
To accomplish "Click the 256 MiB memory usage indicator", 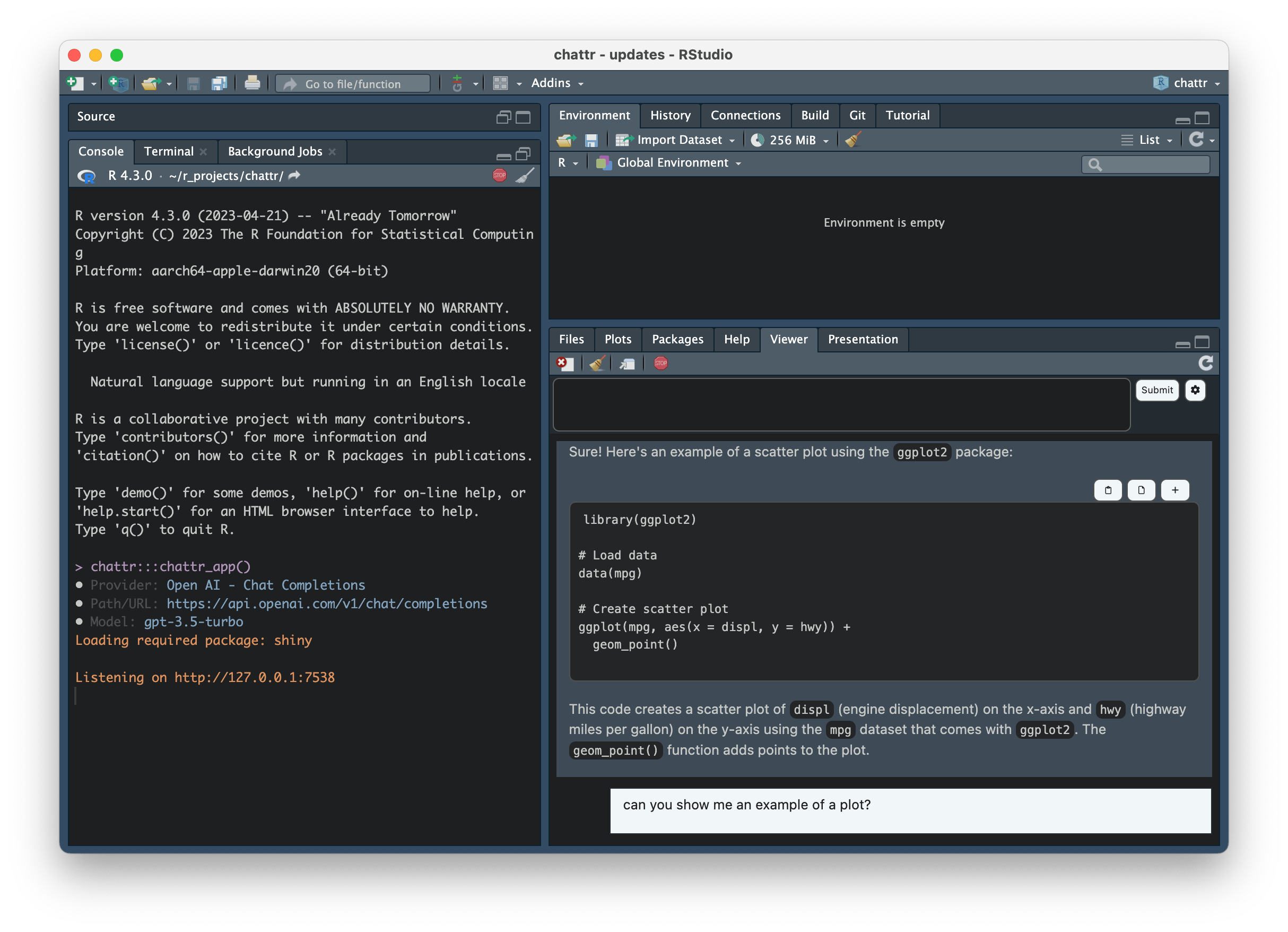I will click(x=789, y=140).
